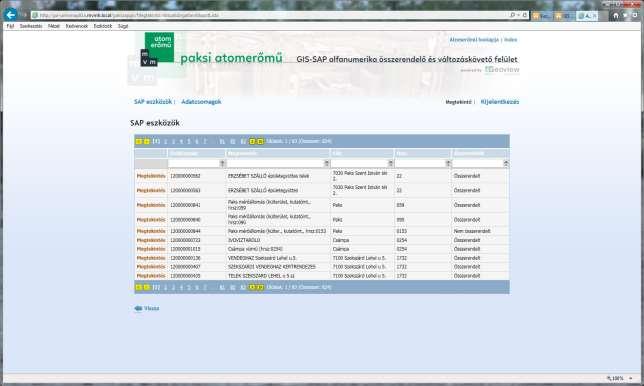Viewport: 644px width, 386px height.
Task: Click the browser address bar
Action: (x=271, y=15)
